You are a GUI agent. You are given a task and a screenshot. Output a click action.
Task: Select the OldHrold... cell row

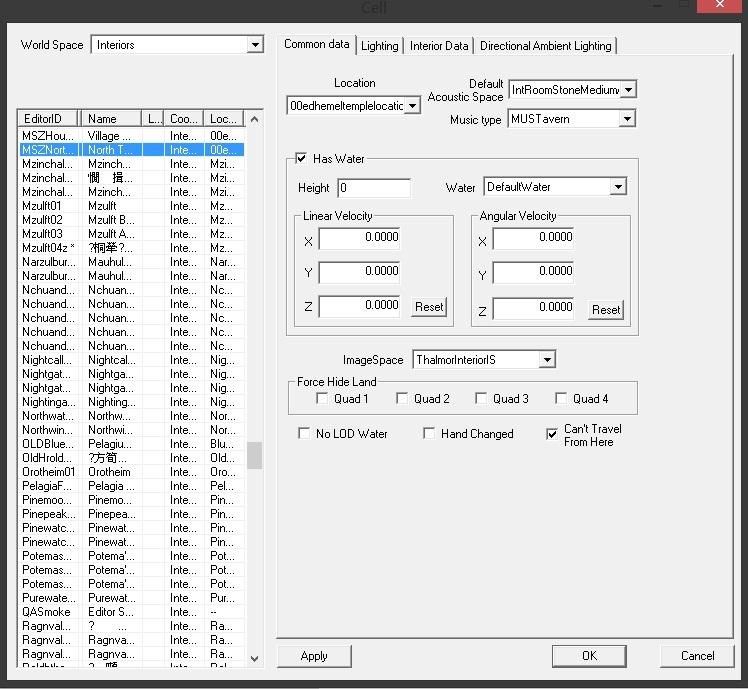(x=132, y=458)
